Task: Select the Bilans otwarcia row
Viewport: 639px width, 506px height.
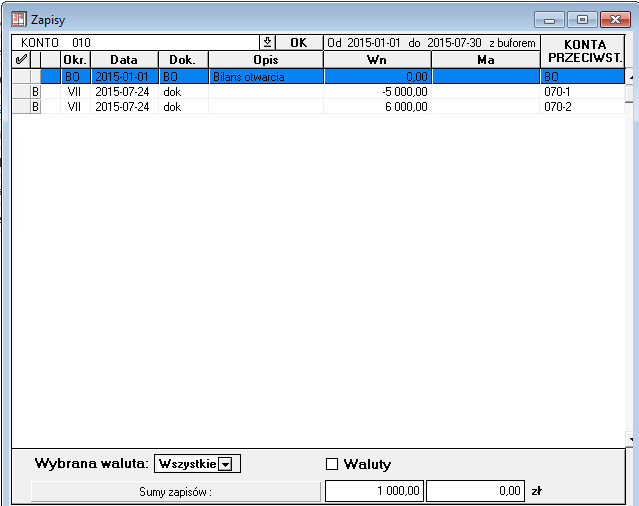Action: coord(318,76)
